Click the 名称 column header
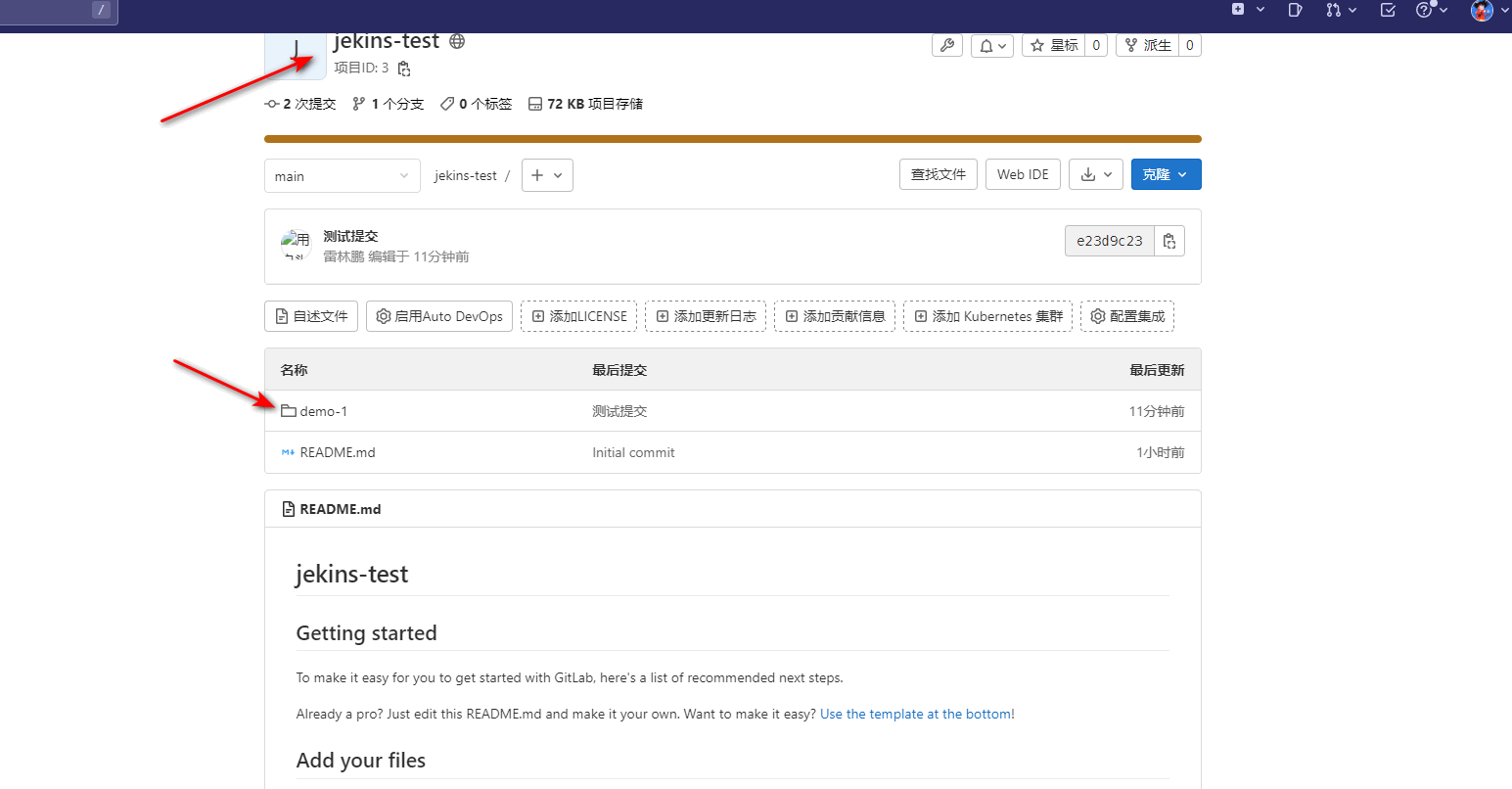1512x789 pixels. pos(294,370)
